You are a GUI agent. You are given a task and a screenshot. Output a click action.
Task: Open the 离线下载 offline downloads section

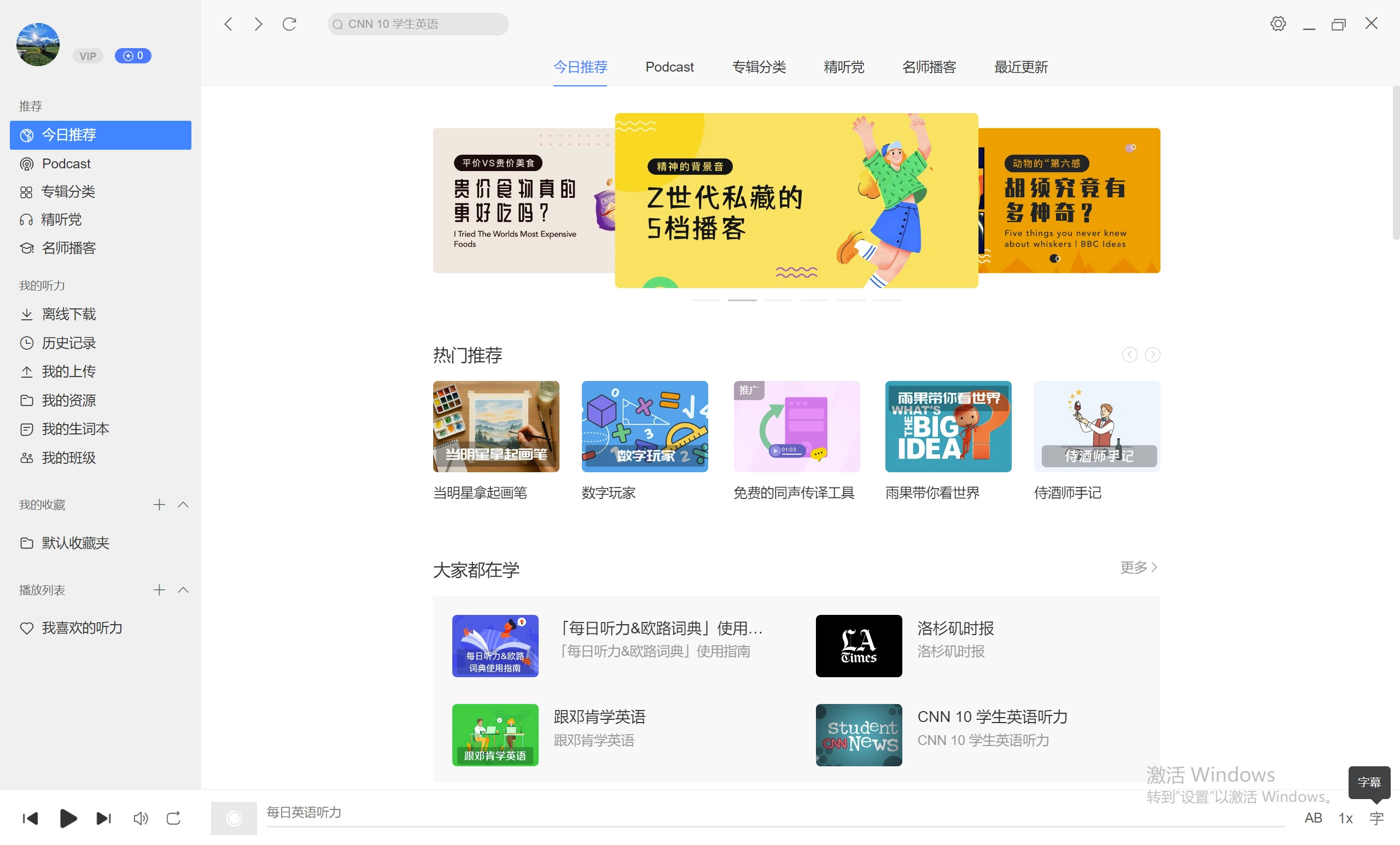pyautogui.click(x=68, y=314)
